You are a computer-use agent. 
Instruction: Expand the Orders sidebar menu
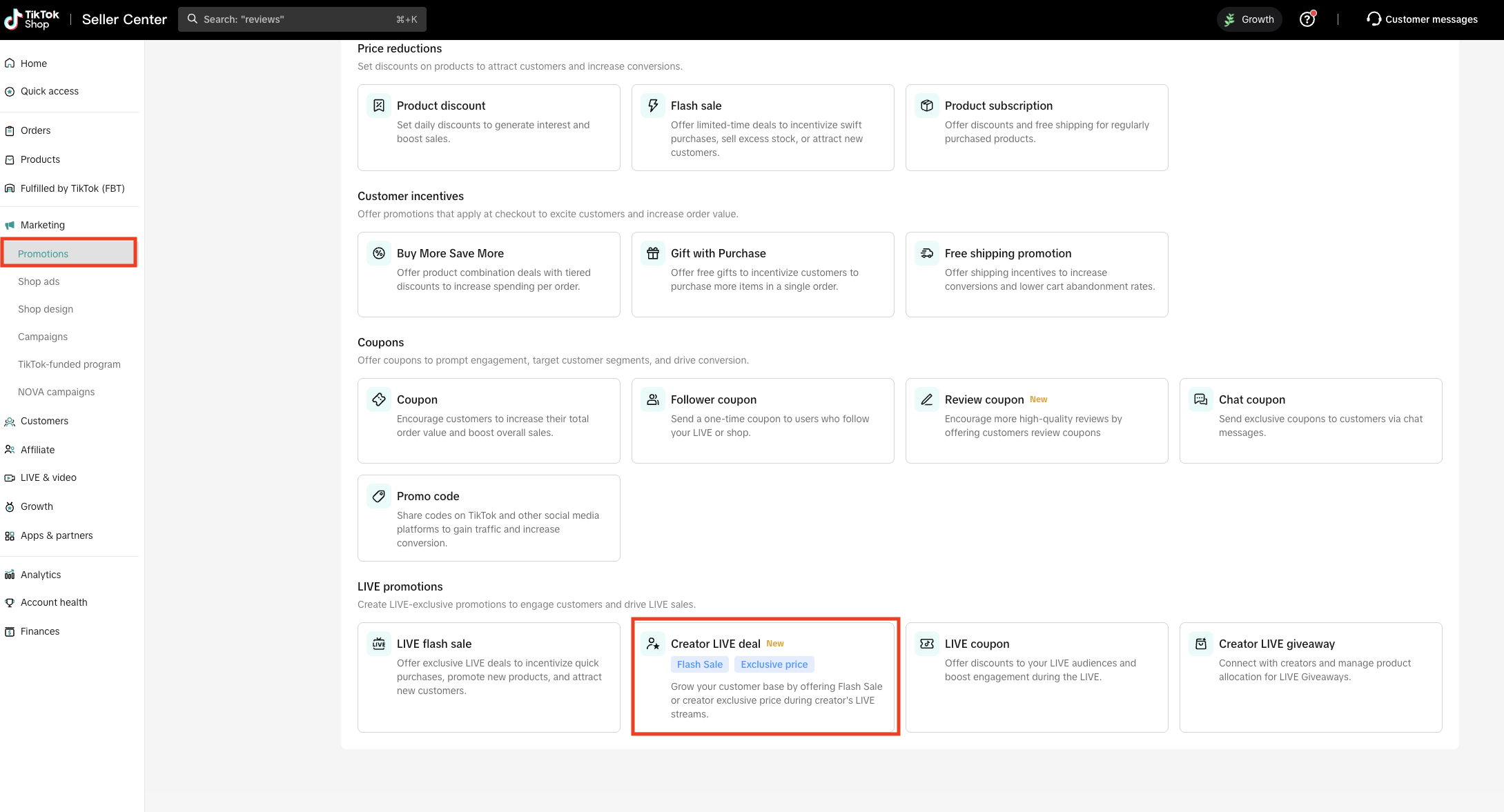36,130
